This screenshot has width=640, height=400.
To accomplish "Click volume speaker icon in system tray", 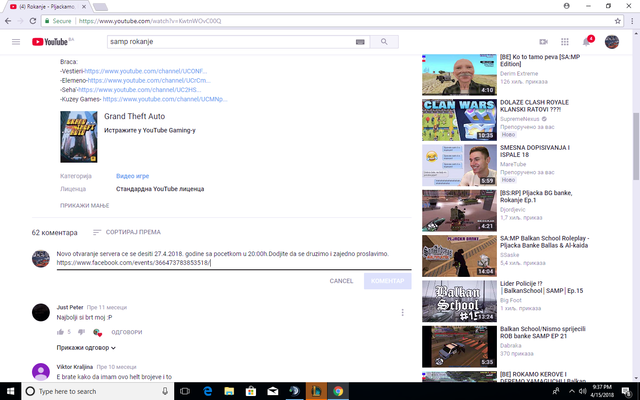I will coord(582,391).
